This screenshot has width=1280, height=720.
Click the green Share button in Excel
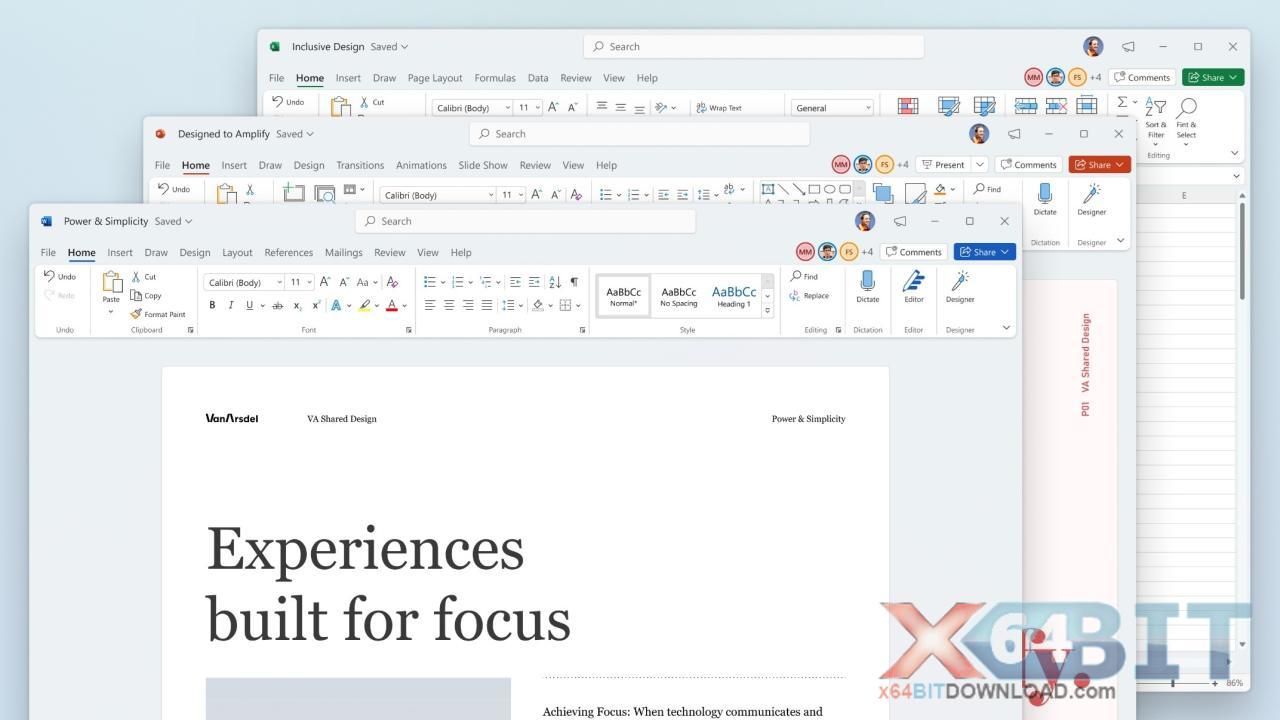click(x=1213, y=77)
